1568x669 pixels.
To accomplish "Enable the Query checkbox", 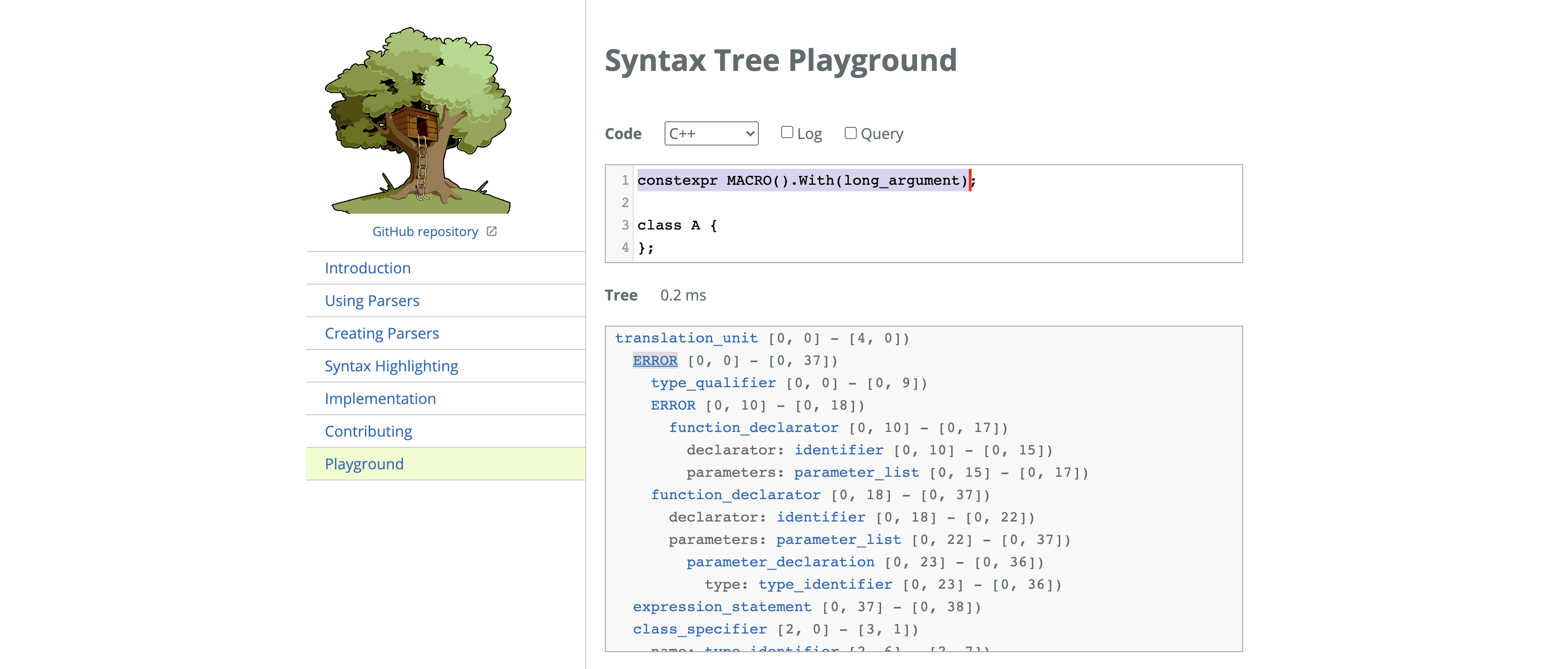I will (850, 132).
